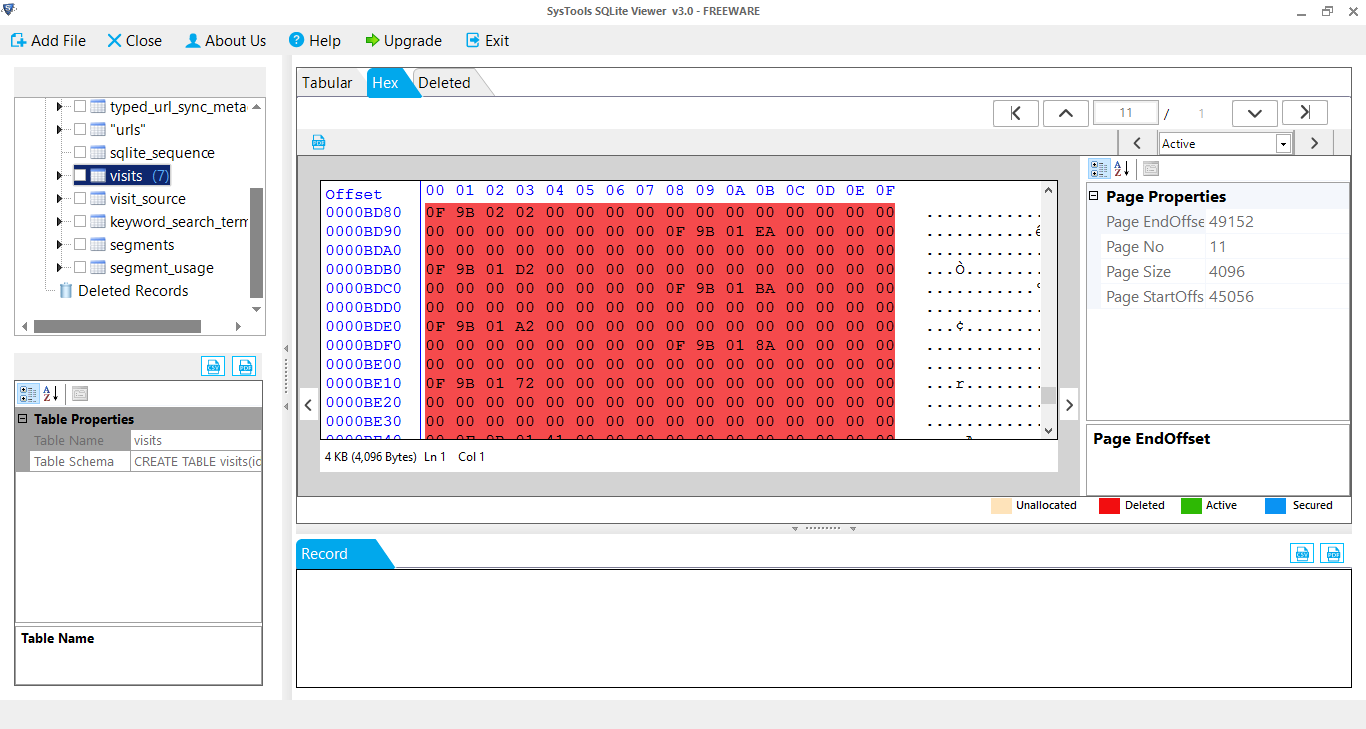Click the Unallocated legend swatch

1001,505
